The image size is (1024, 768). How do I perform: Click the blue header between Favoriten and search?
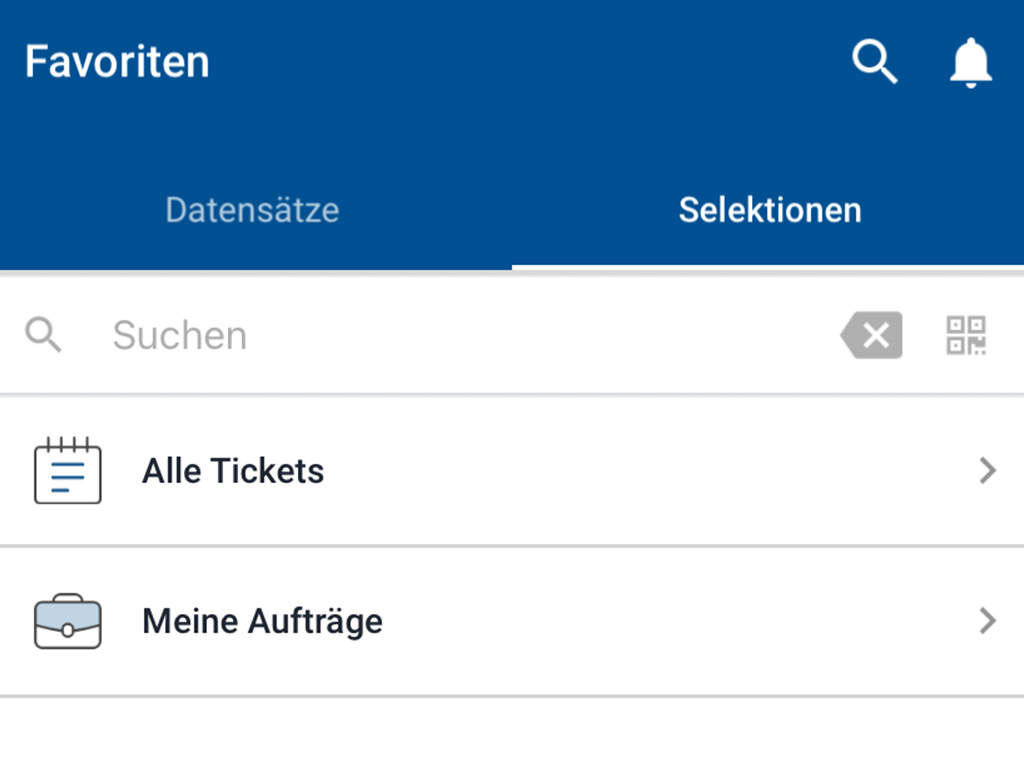[520, 62]
